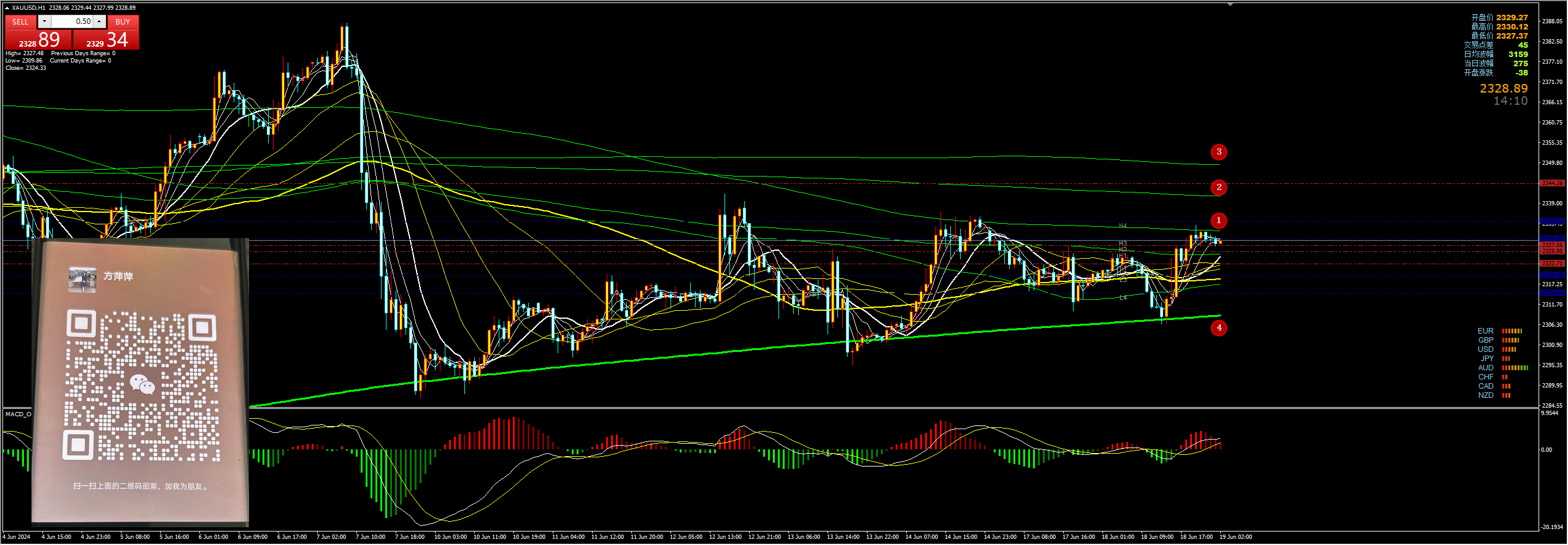1568x545 pixels.
Task: Increase lot volume with the up arrow
Action: 99,21
